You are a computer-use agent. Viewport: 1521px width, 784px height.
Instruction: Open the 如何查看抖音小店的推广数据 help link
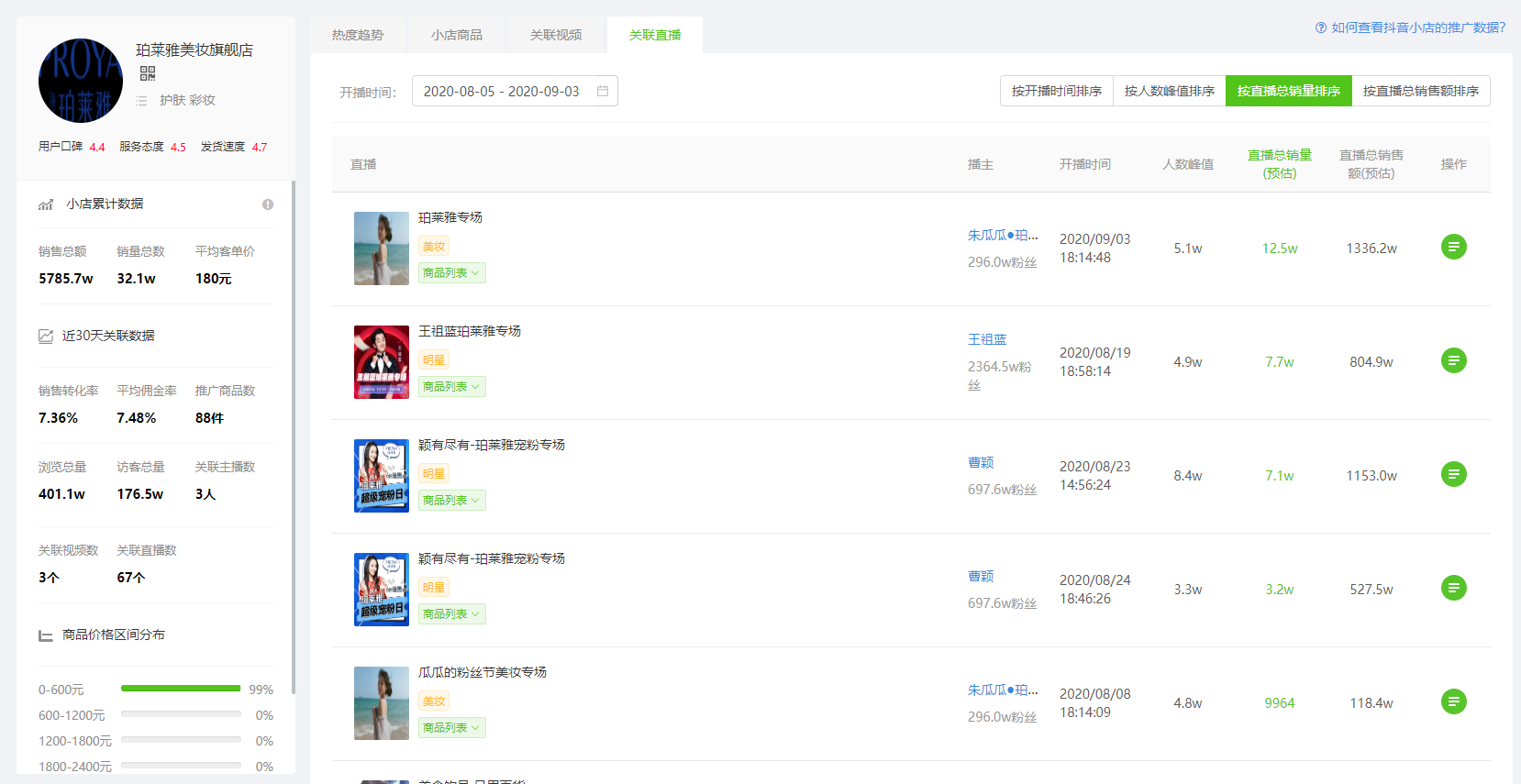pyautogui.click(x=1418, y=28)
